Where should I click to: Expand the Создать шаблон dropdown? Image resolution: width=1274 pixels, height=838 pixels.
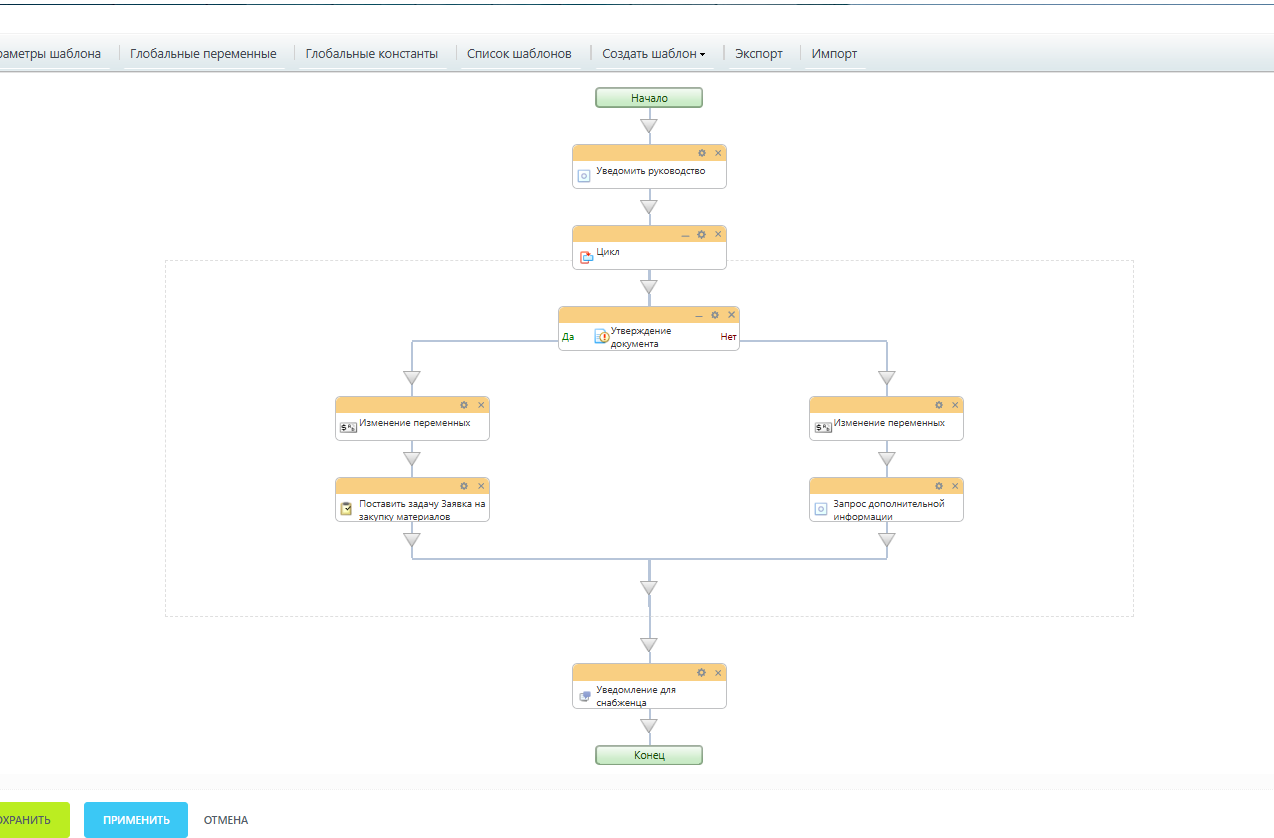tap(653, 54)
